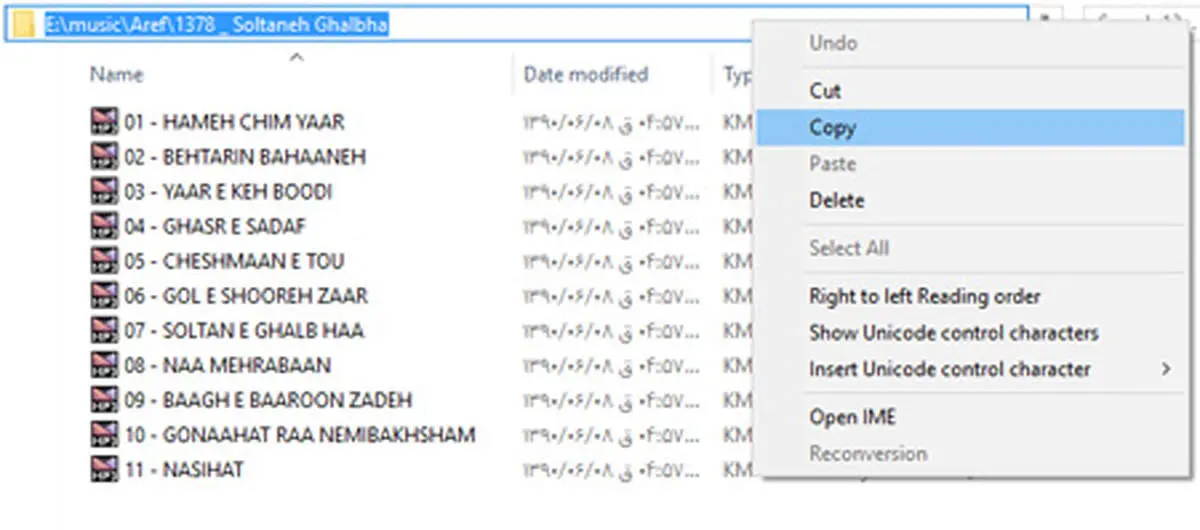The height and width of the screenshot is (530, 1200).
Task: Sort by the Date modified column header
Action: coord(586,75)
